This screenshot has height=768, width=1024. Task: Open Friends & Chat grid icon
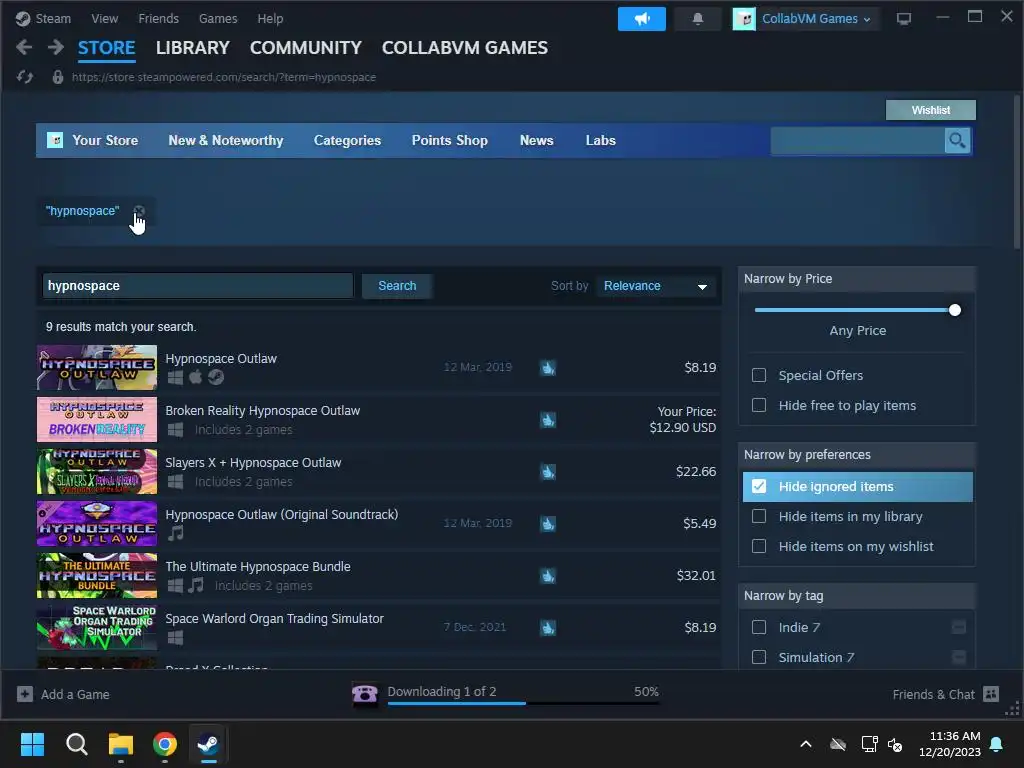(x=991, y=694)
